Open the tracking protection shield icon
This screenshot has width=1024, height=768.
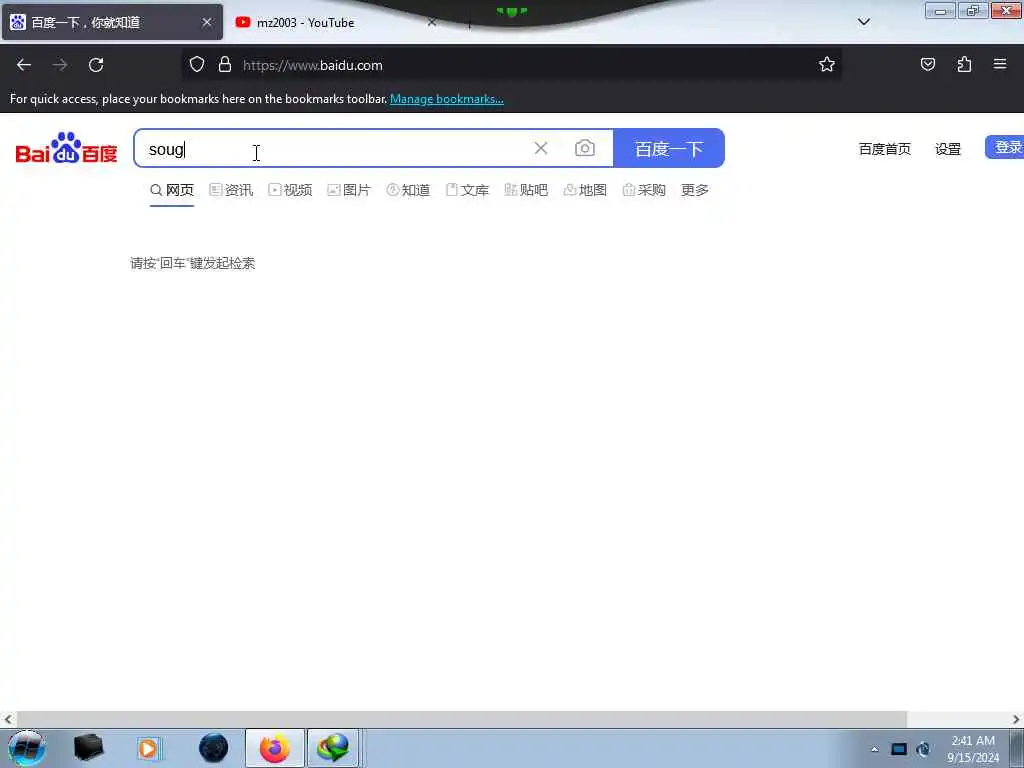[x=197, y=64]
